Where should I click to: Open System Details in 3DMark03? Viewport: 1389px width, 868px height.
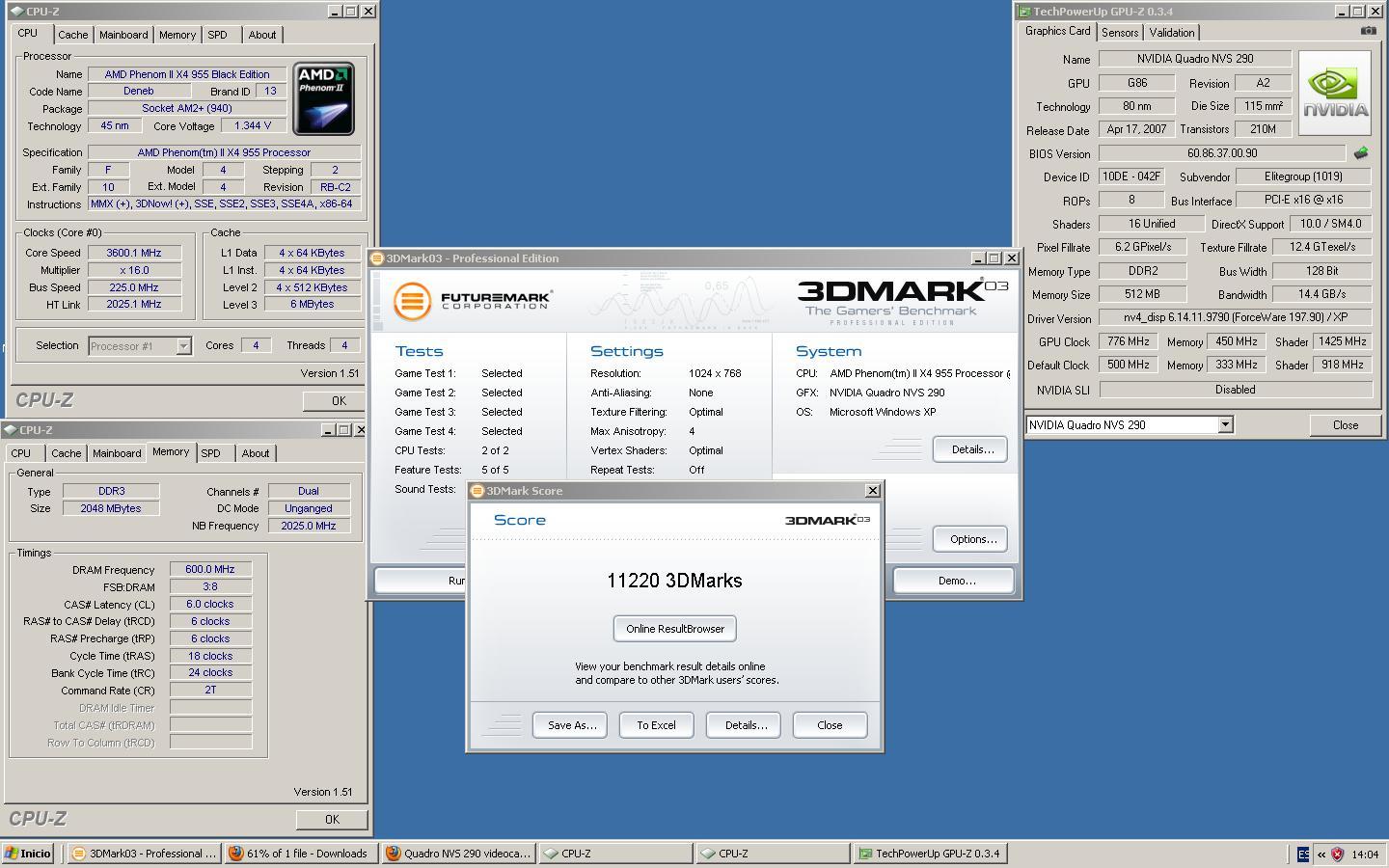click(970, 449)
